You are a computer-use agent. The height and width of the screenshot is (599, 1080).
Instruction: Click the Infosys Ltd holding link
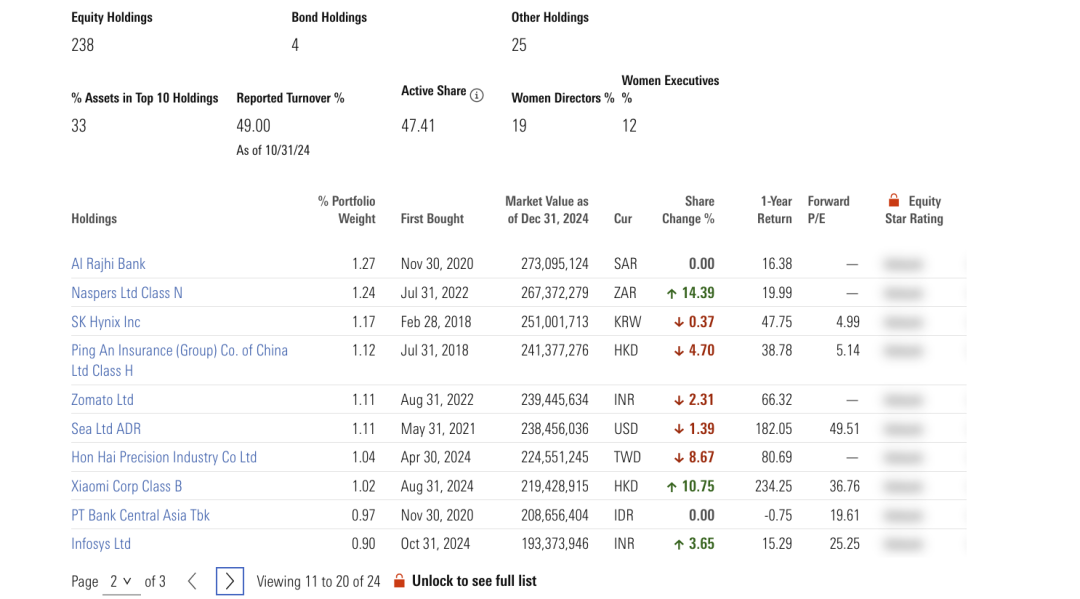coord(101,544)
